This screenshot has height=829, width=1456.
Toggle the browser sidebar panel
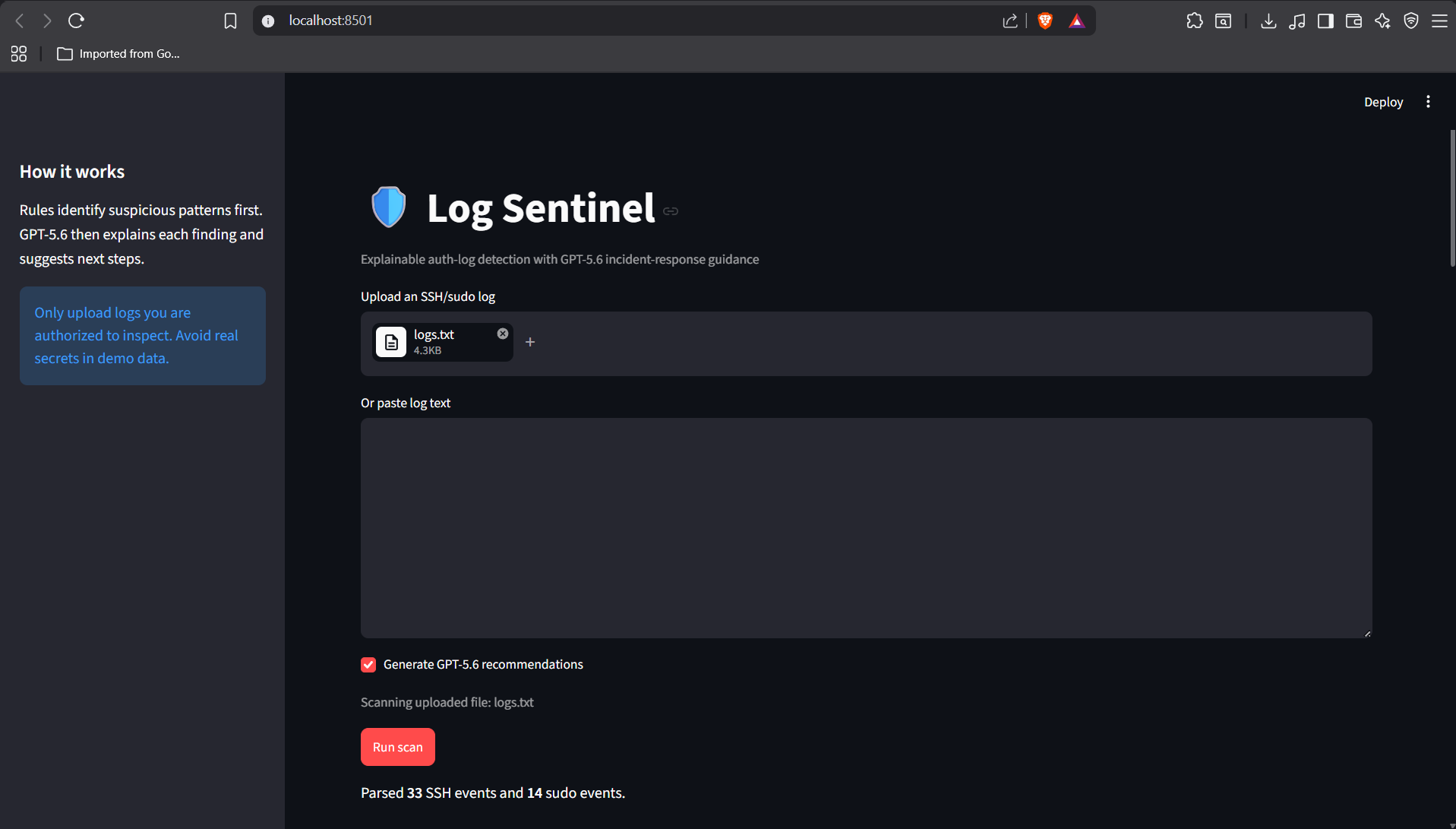(1325, 21)
